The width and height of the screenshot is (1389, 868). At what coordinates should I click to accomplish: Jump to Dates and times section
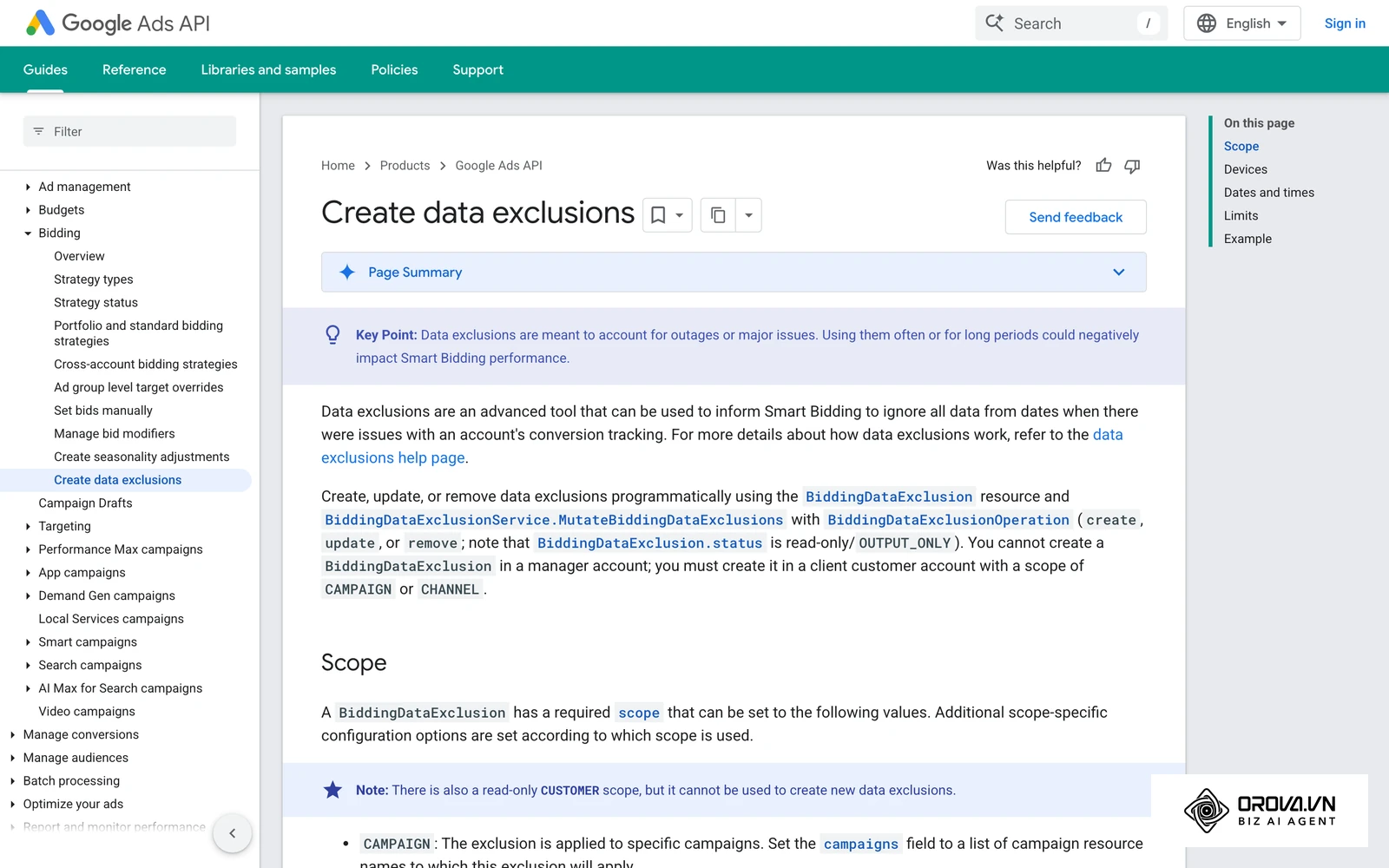1269,193
